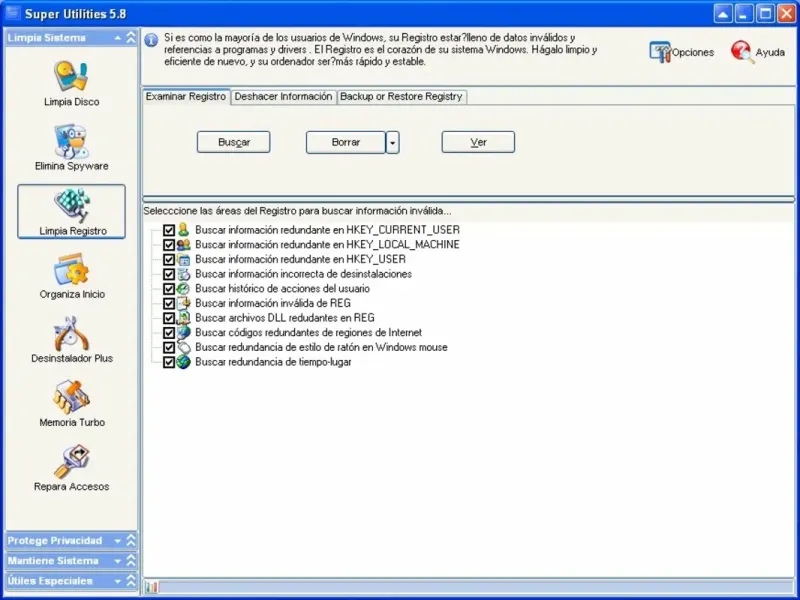Click the regiones de Internet globe icon

184,333
